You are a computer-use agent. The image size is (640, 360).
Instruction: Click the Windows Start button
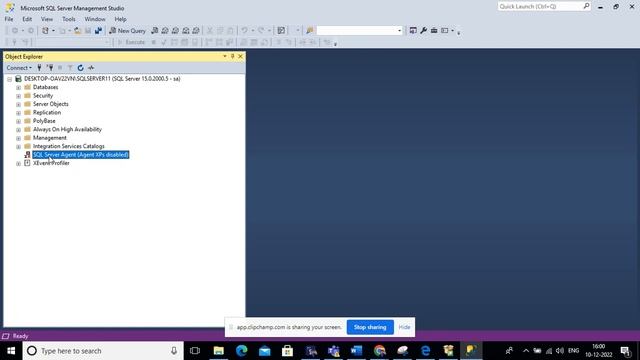point(11,351)
